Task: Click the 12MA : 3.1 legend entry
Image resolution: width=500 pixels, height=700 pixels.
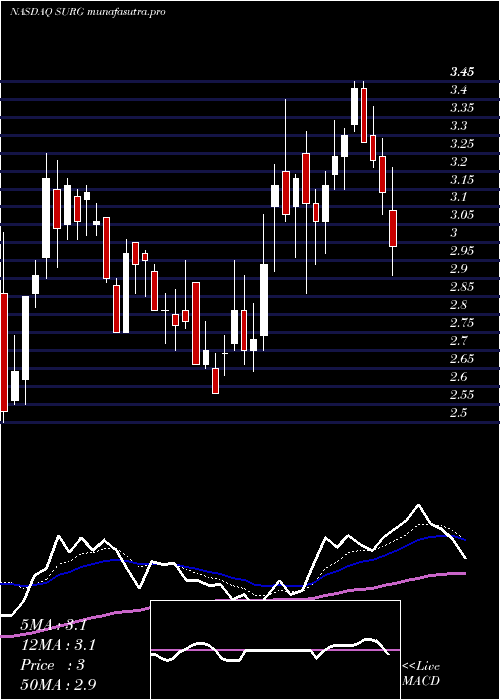Action: click(58, 645)
